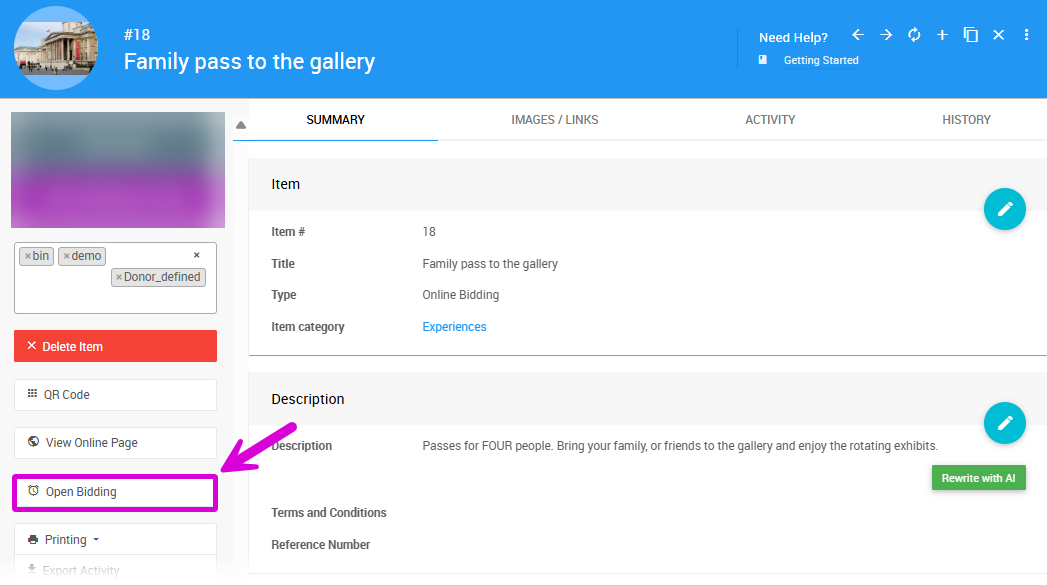Edit the Item section with pencil button

point(1004,209)
